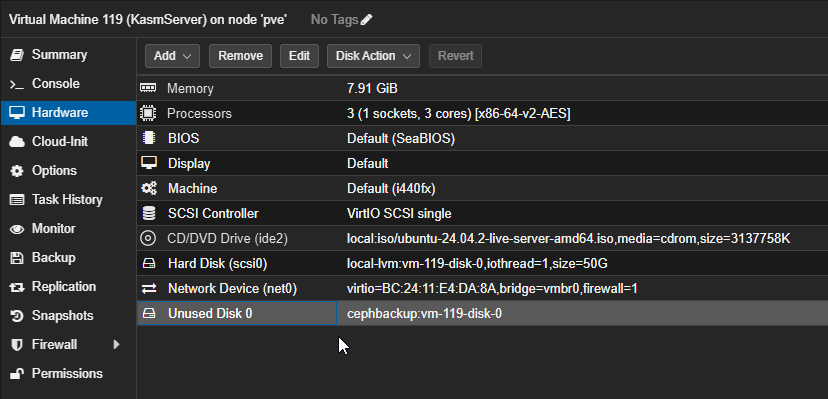The image size is (828, 399).
Task: Click the CD/DVD Drive disc icon
Action: tap(148, 239)
